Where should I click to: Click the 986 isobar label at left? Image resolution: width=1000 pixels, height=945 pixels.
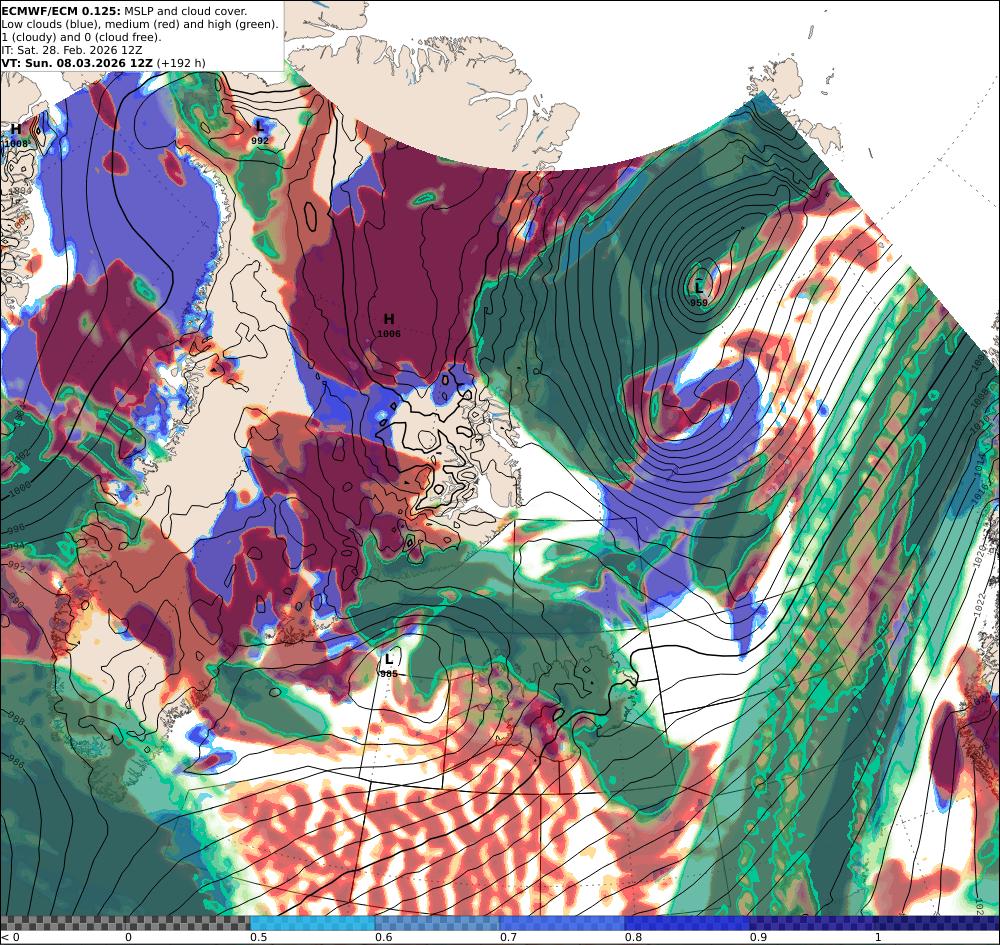click(x=17, y=760)
